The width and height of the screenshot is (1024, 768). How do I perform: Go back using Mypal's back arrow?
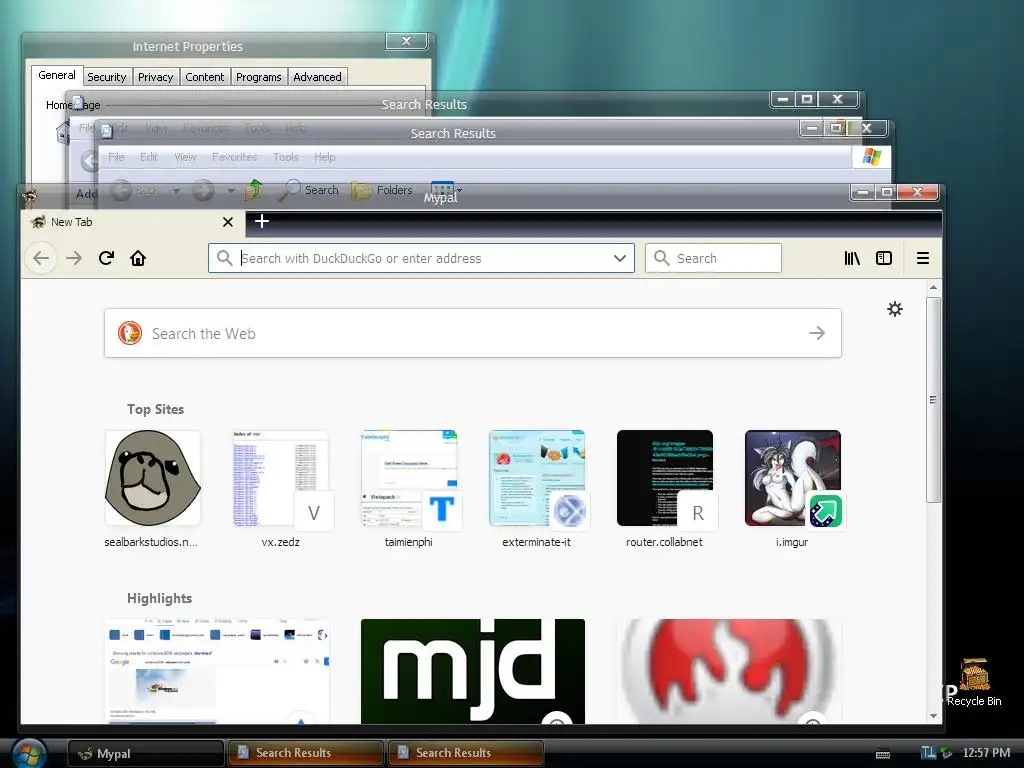pos(41,258)
